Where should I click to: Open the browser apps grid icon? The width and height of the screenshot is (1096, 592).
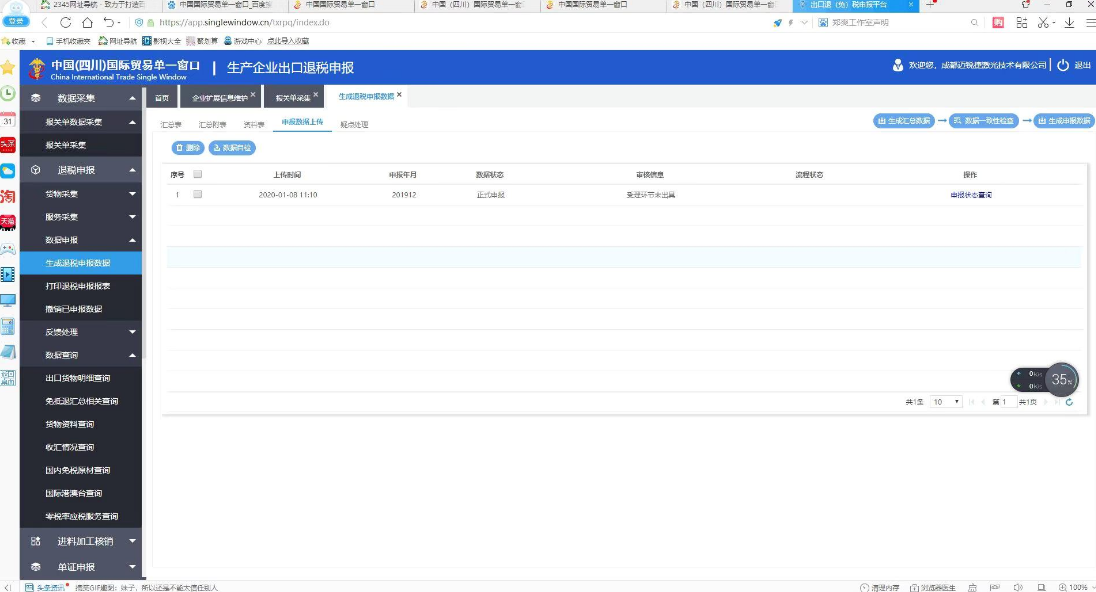[x=1021, y=22]
